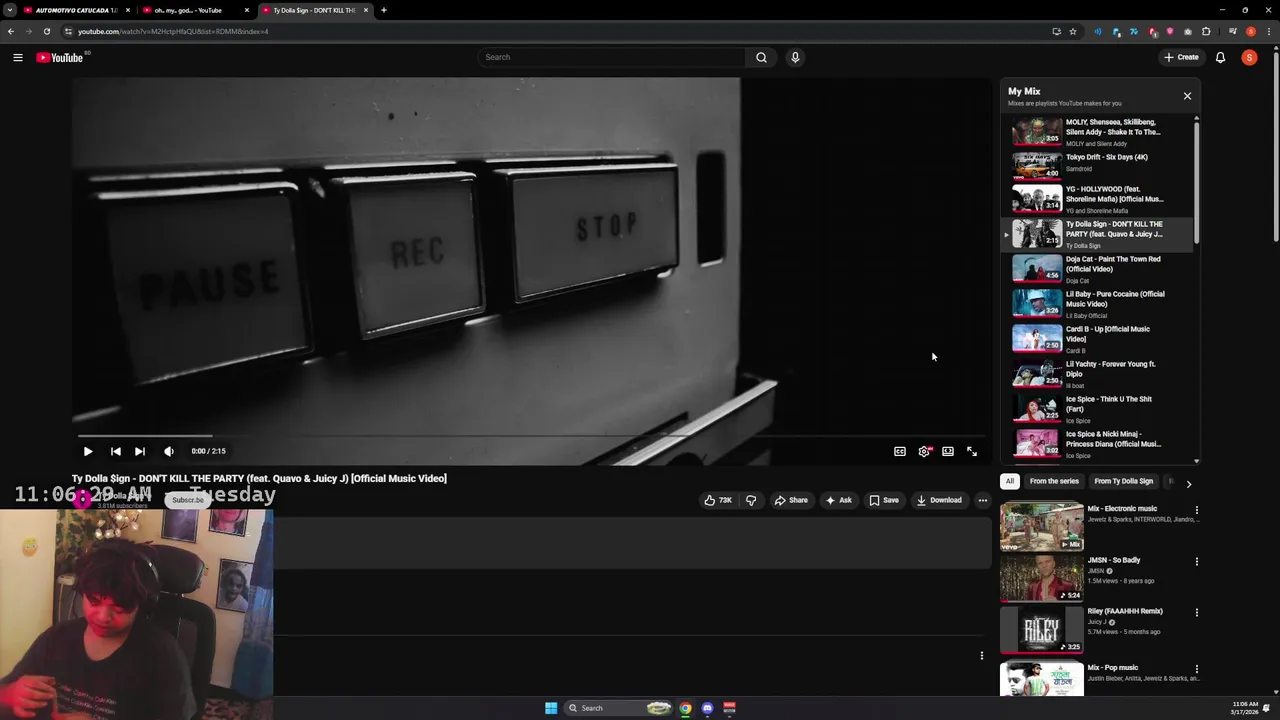Show more filter chips with the arrow
1280x720 pixels.
[x=1188, y=483]
